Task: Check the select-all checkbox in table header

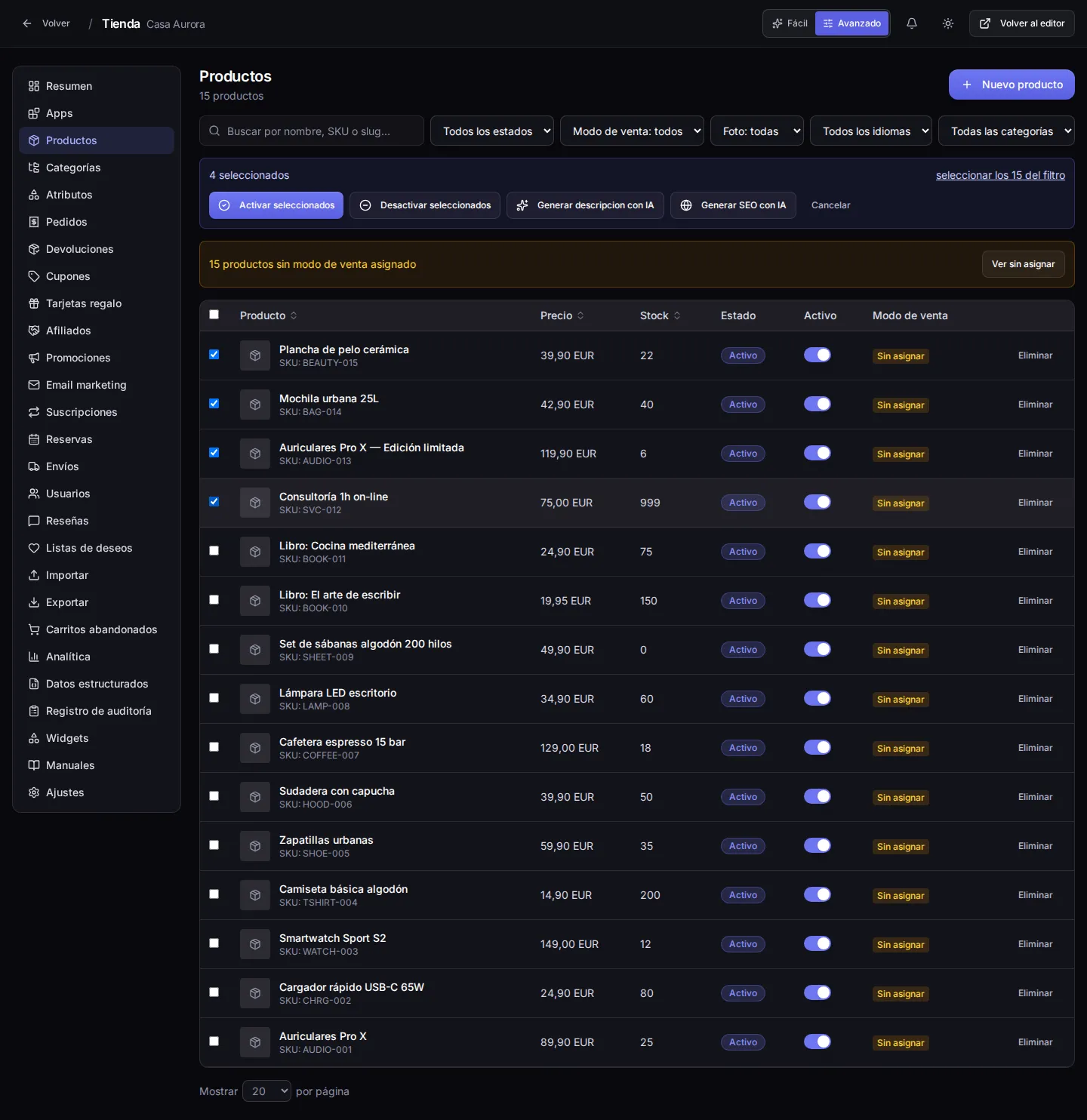Action: click(214, 315)
